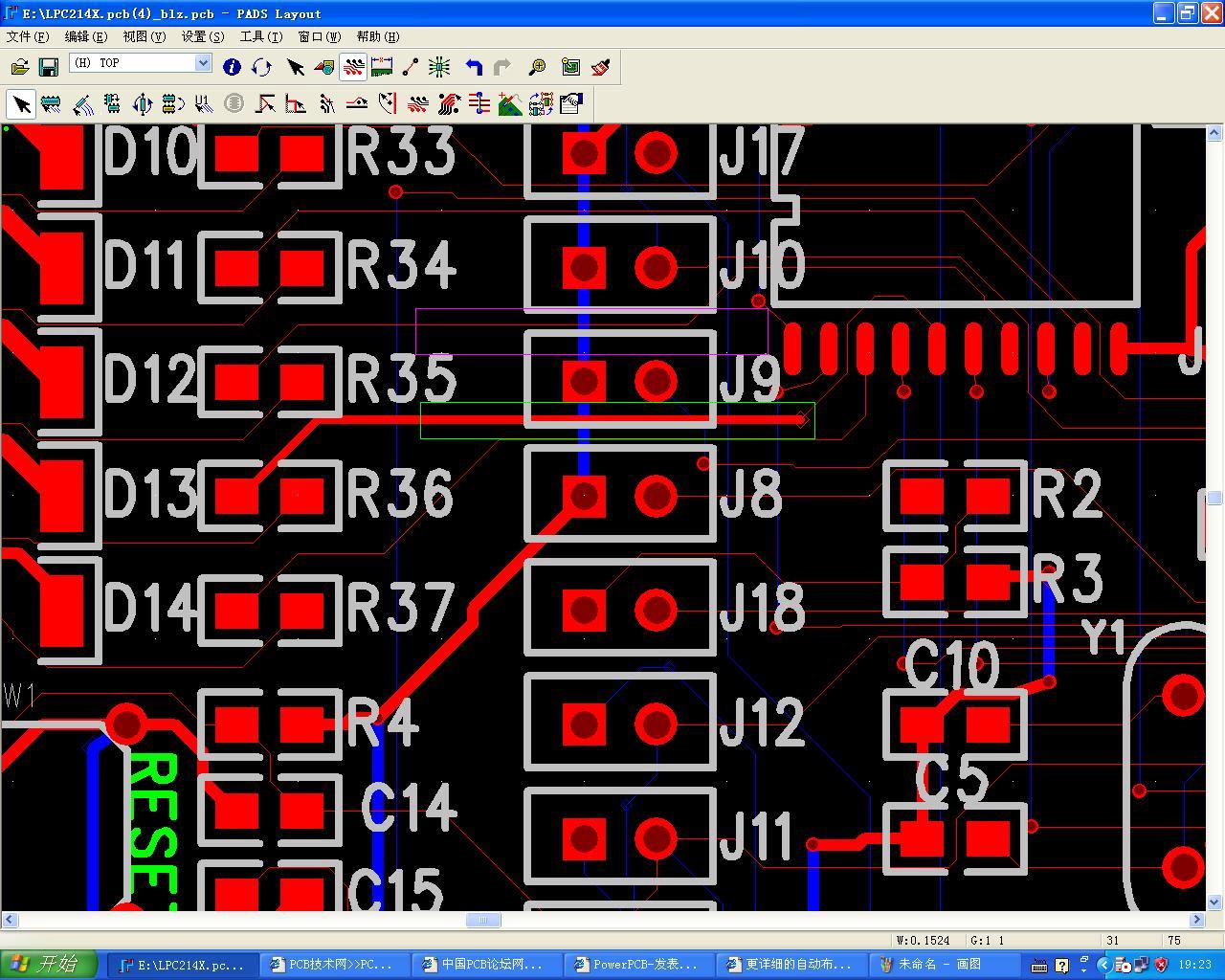Click the Open file icon

pyautogui.click(x=19, y=67)
